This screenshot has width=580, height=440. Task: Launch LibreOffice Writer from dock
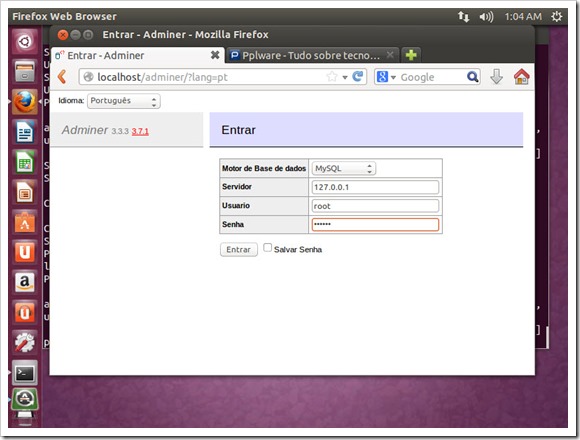pos(24,132)
